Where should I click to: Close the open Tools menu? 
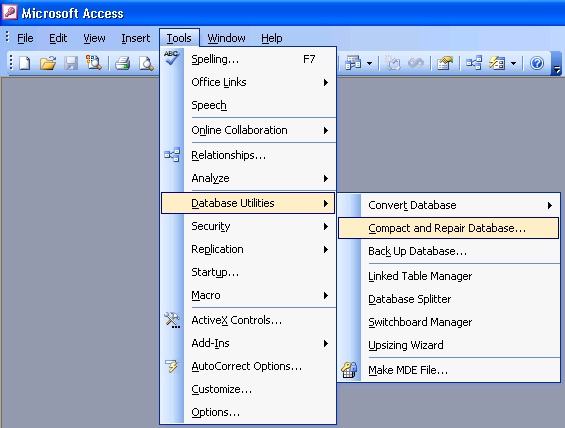tap(179, 38)
